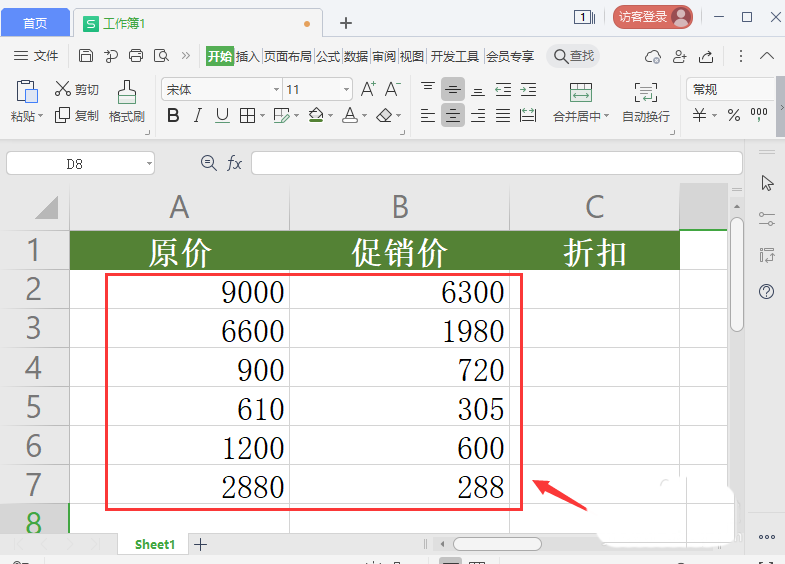Click the fx insert function icon
This screenshot has width=785, height=564.
pyautogui.click(x=234, y=163)
